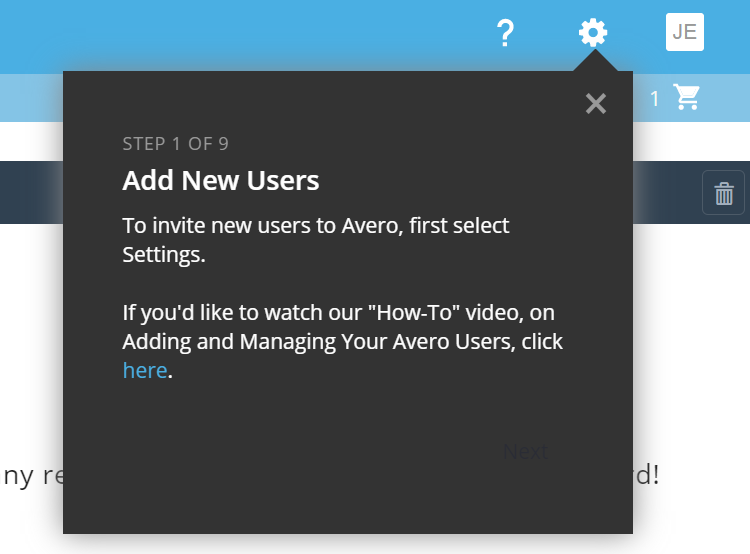Click the cart item count "1"
Image resolution: width=750 pixels, height=554 pixels.
(x=655, y=98)
